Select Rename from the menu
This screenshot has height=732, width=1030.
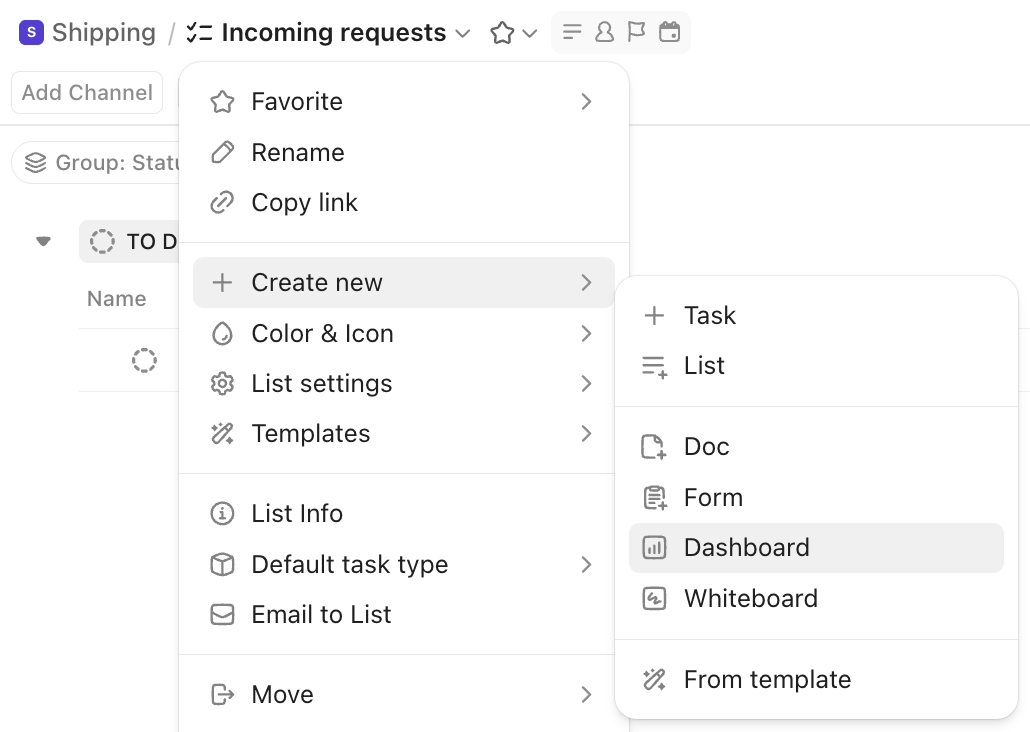(297, 152)
